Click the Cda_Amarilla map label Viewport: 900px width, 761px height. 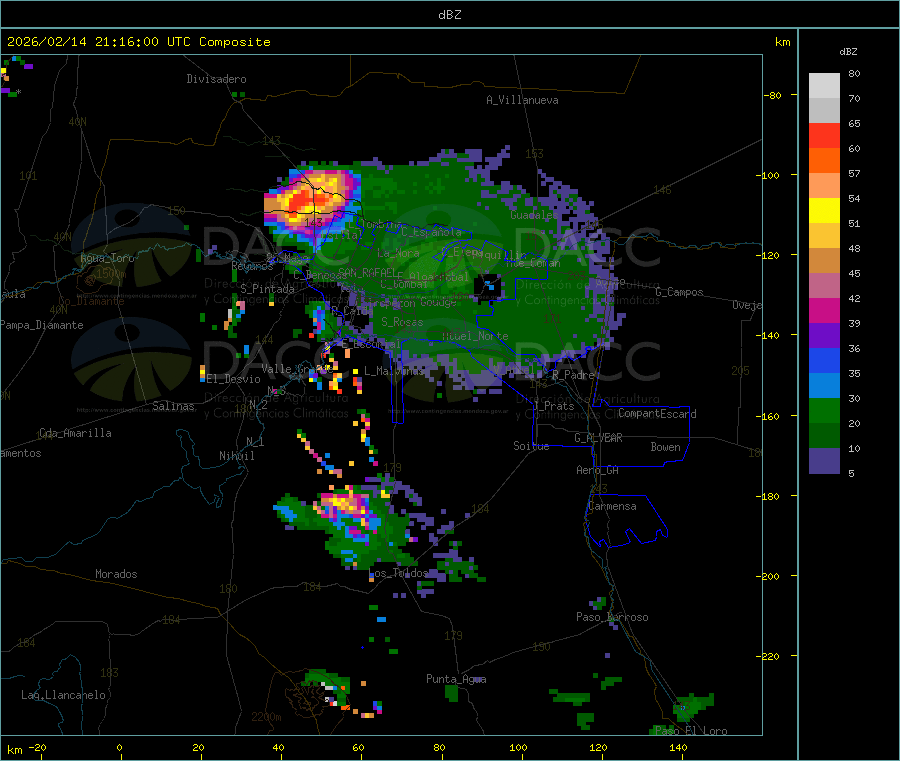click(75, 433)
